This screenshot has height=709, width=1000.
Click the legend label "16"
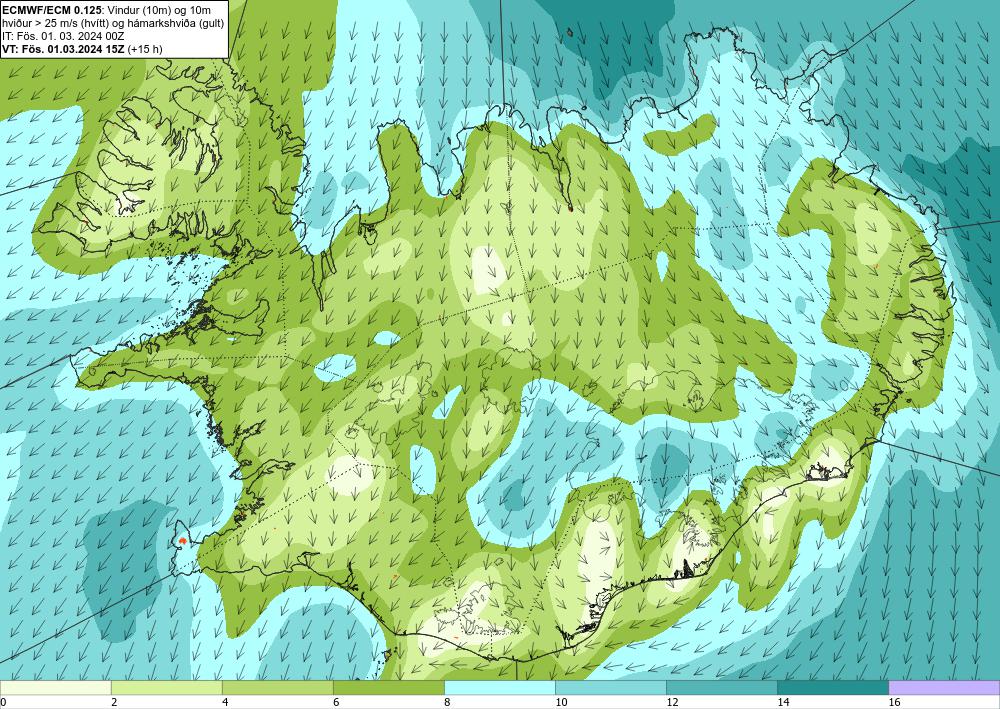894,703
